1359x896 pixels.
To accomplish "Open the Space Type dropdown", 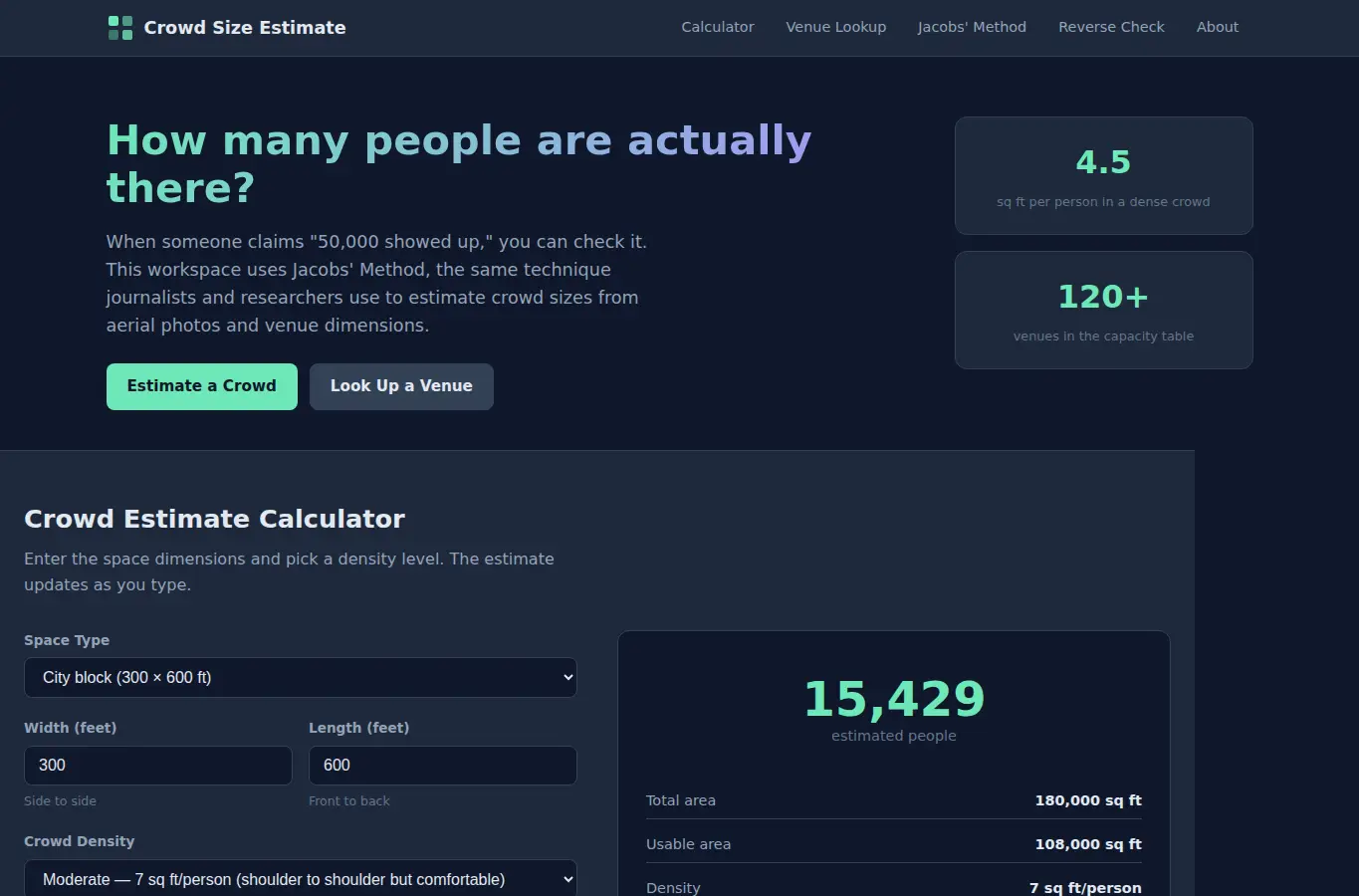I will pyautogui.click(x=301, y=677).
